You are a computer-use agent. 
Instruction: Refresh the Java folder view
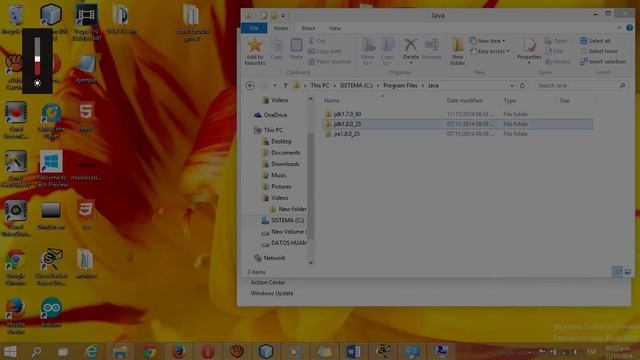(522, 86)
